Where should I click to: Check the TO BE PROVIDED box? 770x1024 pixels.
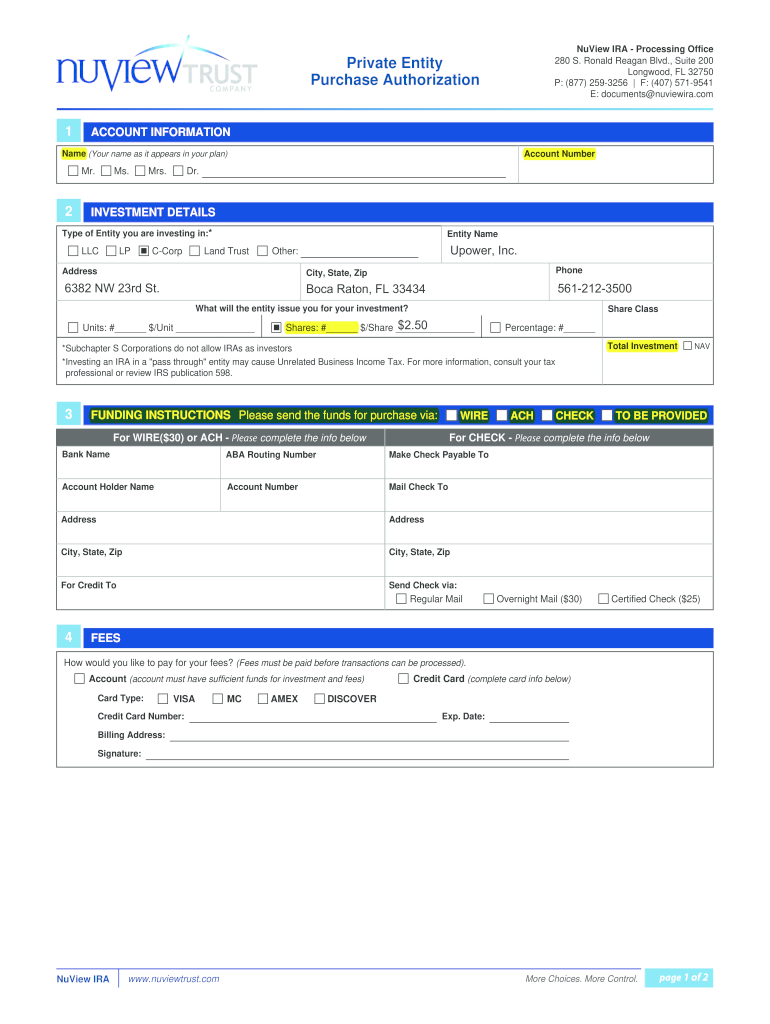607,415
